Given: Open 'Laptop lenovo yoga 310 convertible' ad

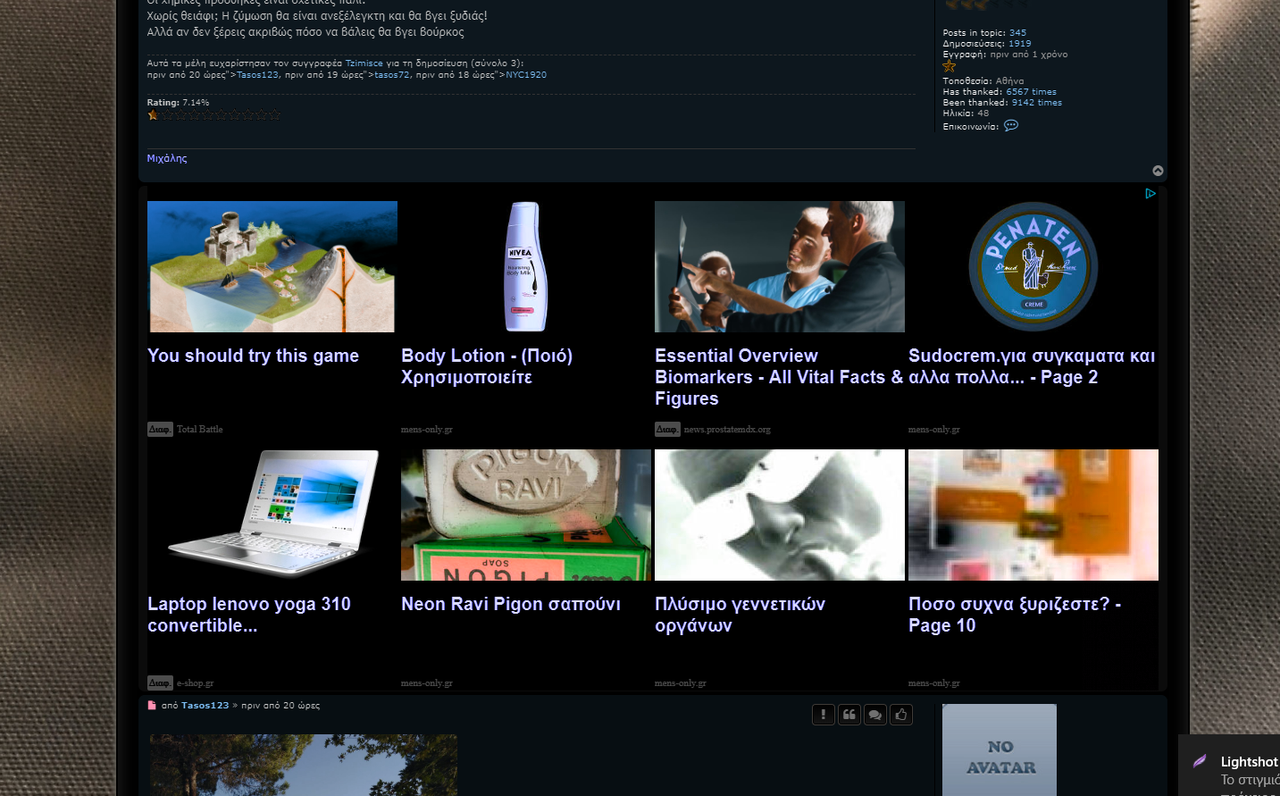Looking at the screenshot, I should (249, 615).
